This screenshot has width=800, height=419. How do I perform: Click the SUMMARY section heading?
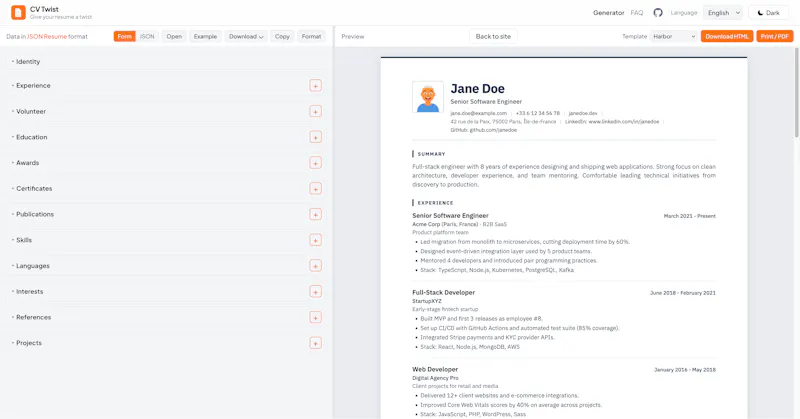(x=431, y=154)
